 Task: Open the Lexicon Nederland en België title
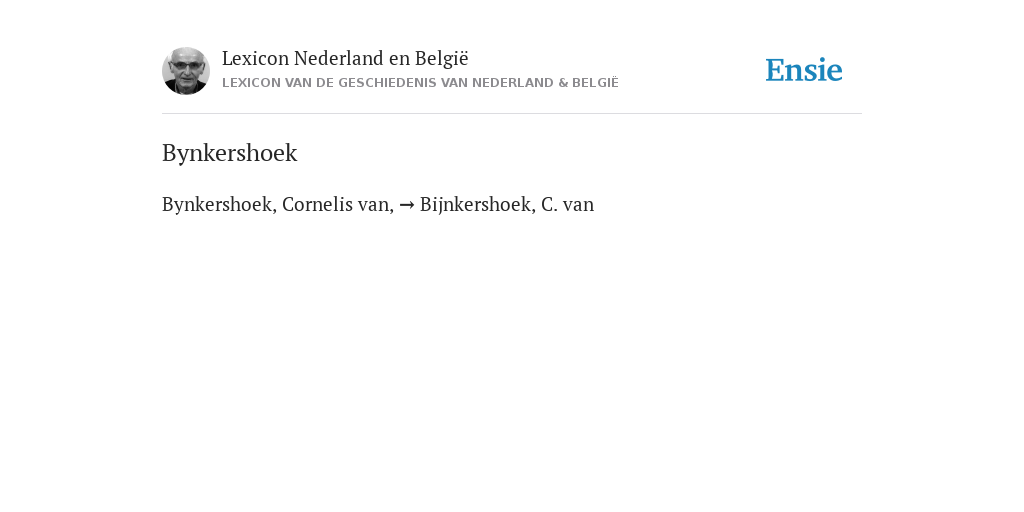pyautogui.click(x=345, y=58)
